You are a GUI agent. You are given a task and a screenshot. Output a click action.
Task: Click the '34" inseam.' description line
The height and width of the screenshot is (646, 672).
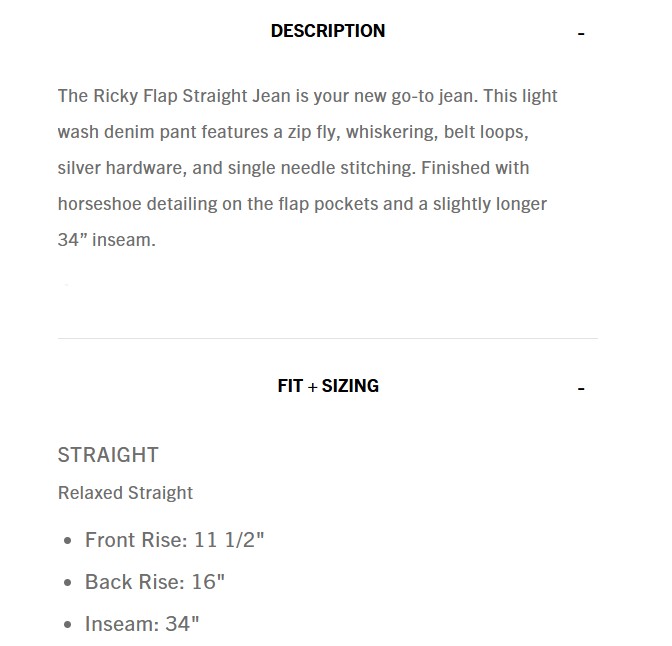point(107,240)
